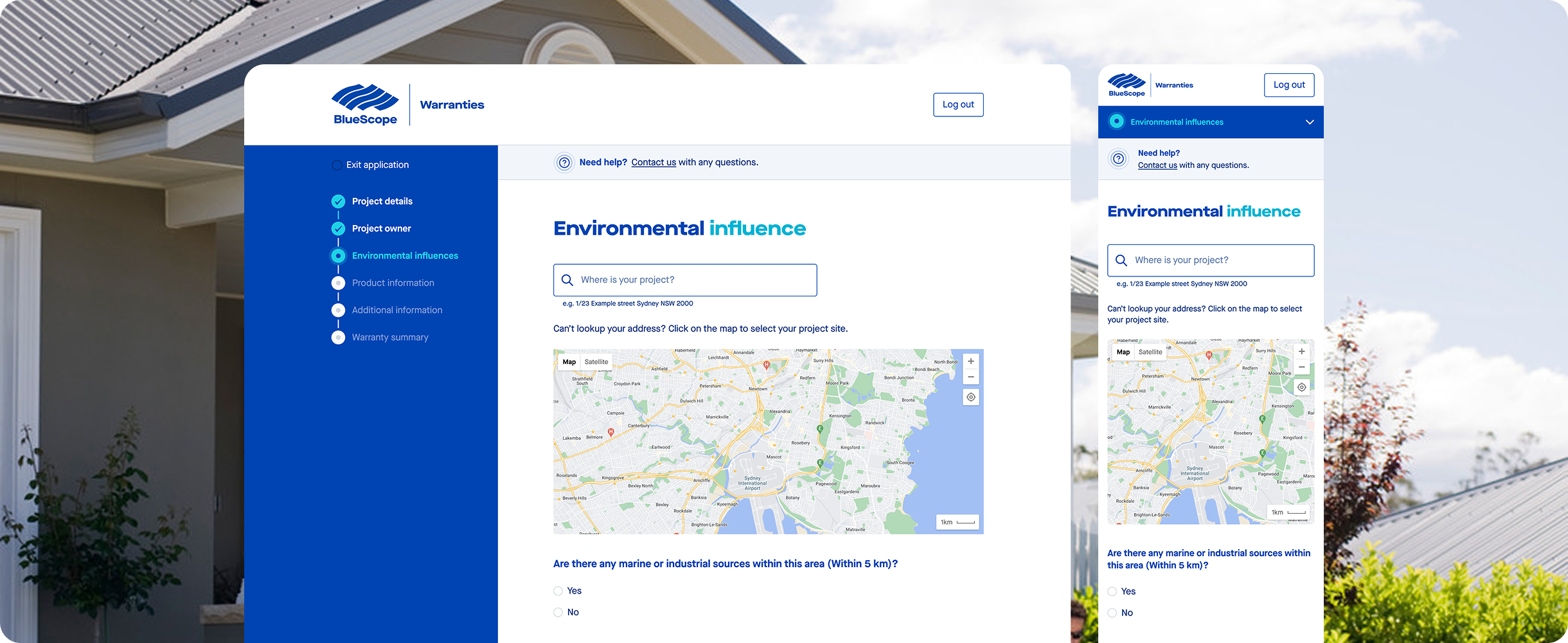Viewport: 1568px width, 643px height.
Task: Zoom in on the mobile map
Action: [1301, 352]
